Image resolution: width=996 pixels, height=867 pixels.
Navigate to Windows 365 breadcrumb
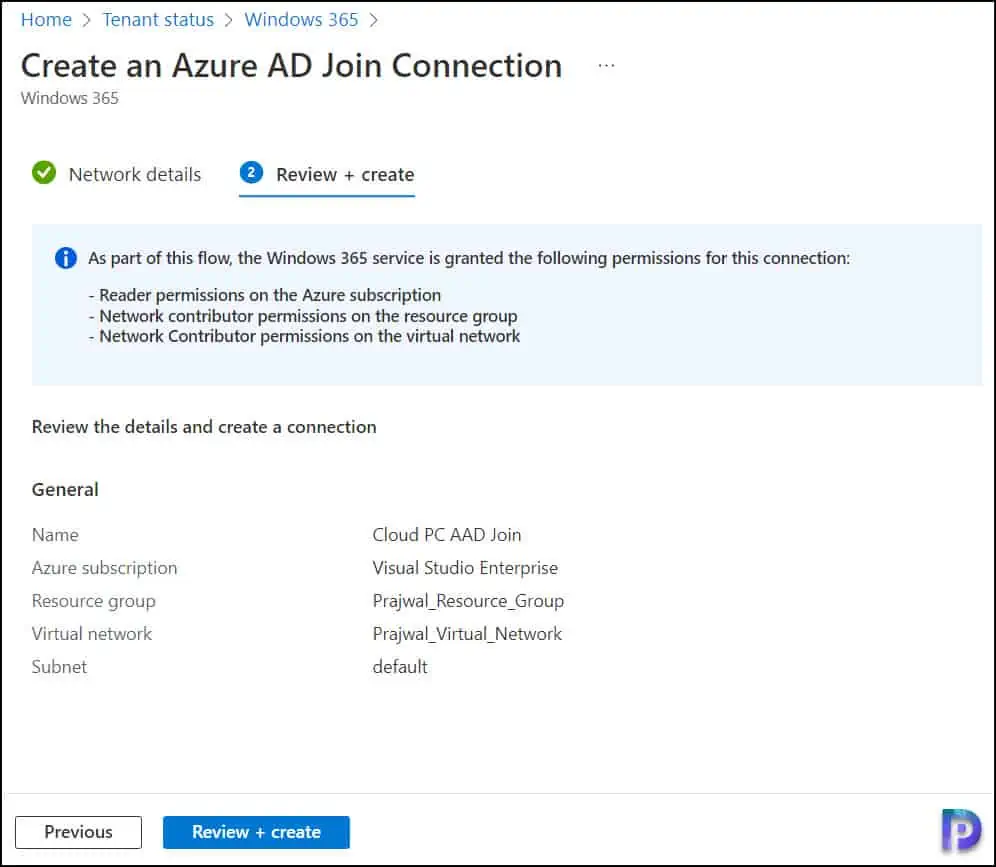pyautogui.click(x=301, y=20)
